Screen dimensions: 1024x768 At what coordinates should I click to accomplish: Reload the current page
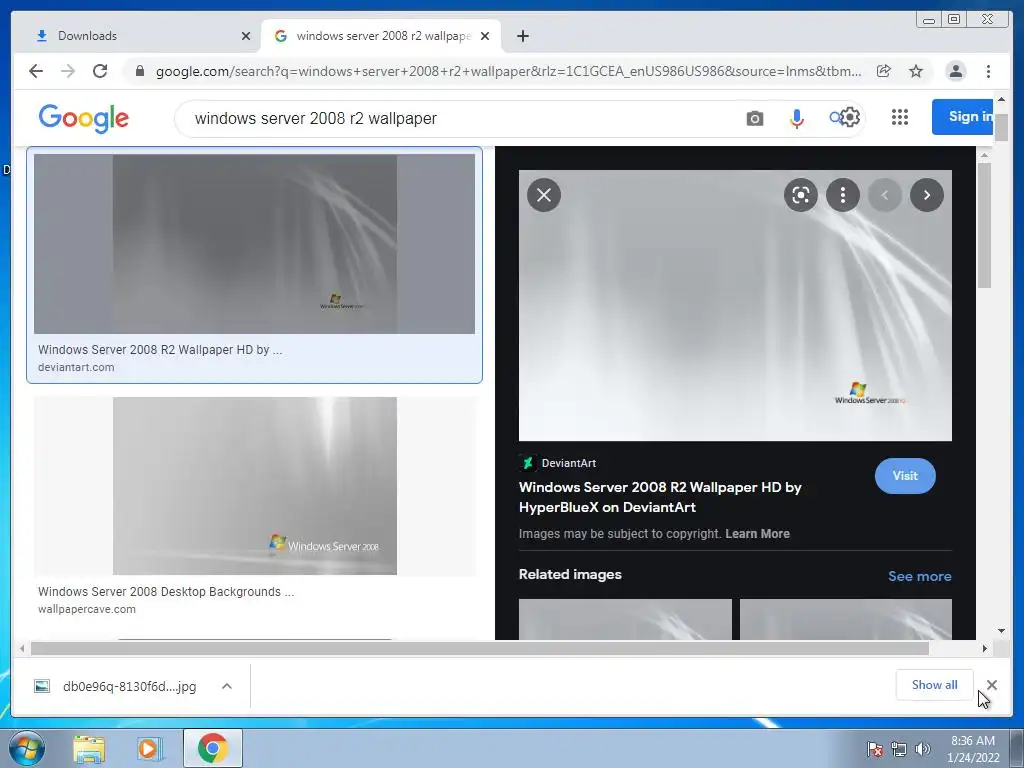click(x=100, y=71)
